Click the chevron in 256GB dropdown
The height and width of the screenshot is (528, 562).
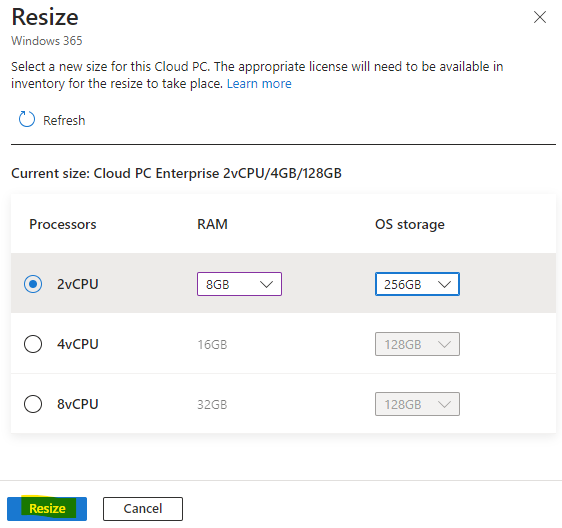444,285
